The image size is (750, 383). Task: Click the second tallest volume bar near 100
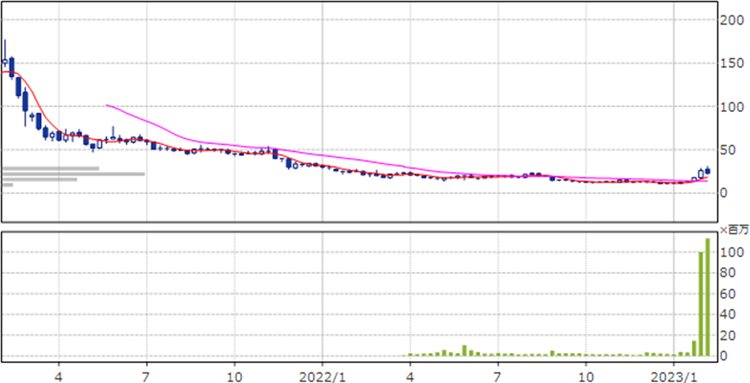[x=701, y=304]
